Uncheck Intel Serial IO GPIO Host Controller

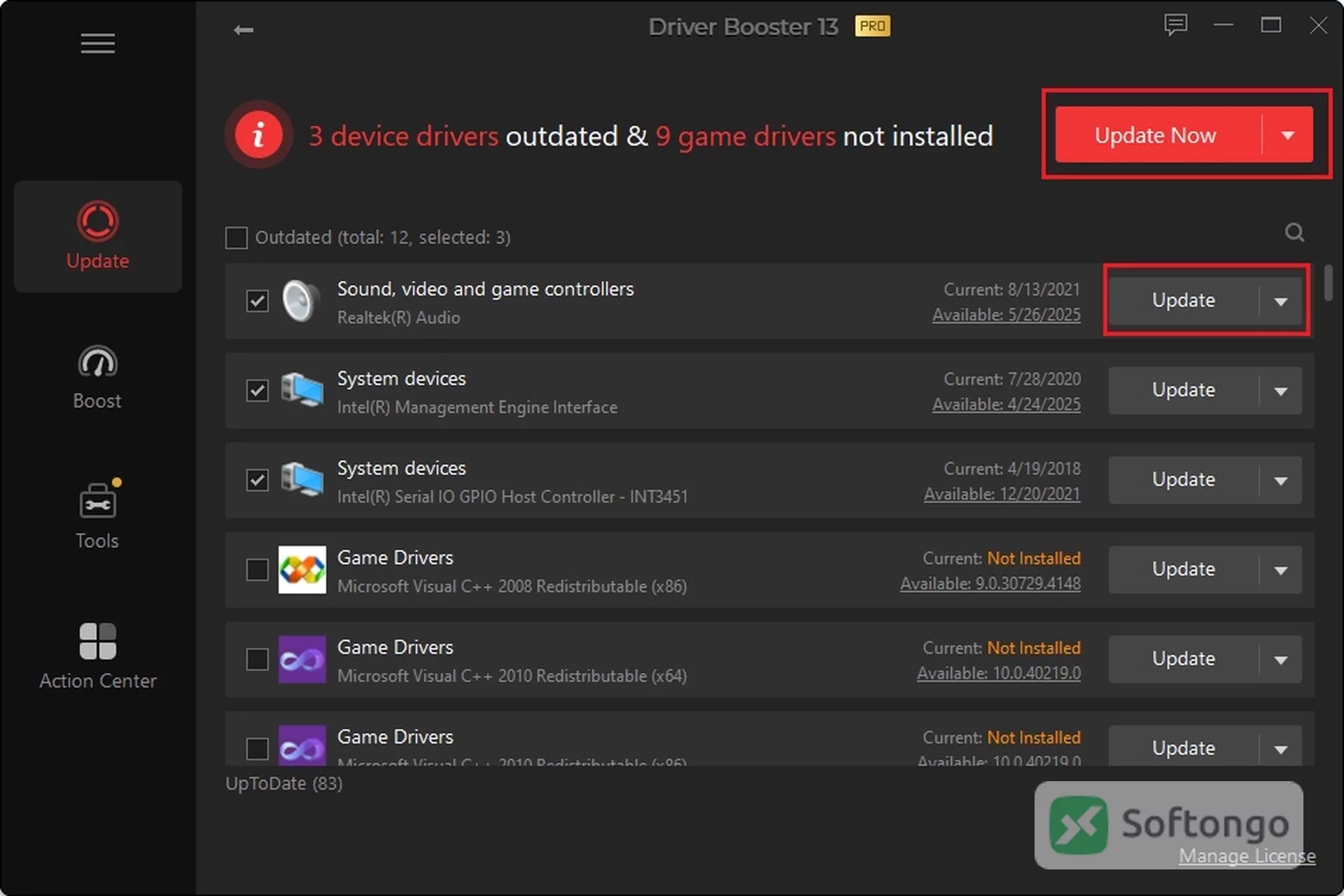(257, 480)
